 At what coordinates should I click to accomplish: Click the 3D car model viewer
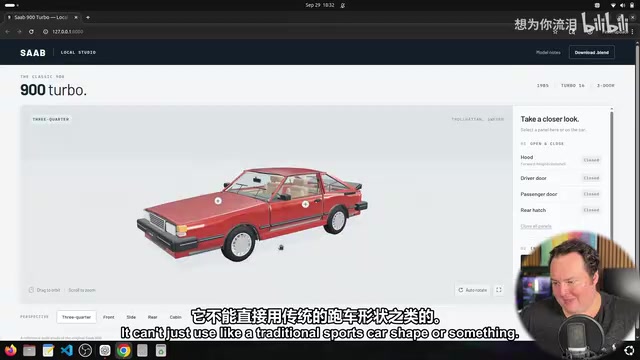point(267,204)
